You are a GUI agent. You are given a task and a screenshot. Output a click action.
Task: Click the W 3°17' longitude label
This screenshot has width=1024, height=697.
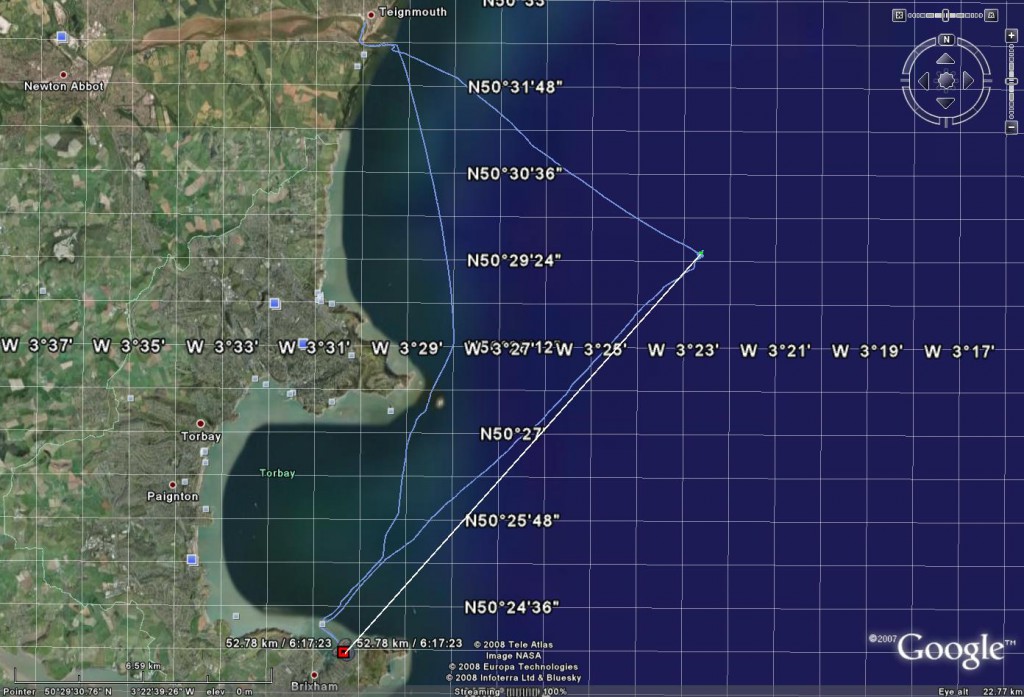[x=959, y=351]
